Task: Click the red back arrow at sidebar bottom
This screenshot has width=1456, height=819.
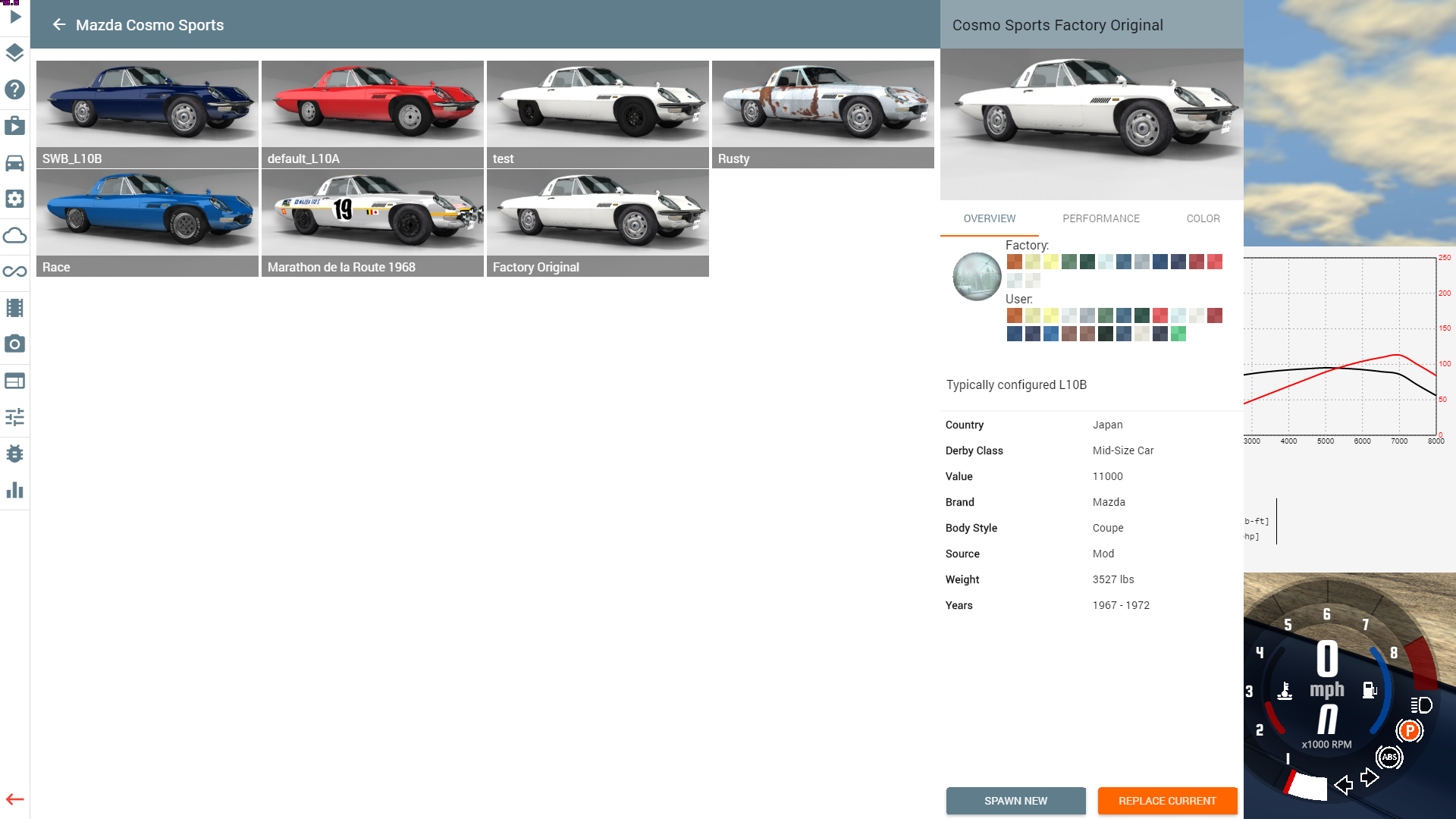Action: [15, 799]
